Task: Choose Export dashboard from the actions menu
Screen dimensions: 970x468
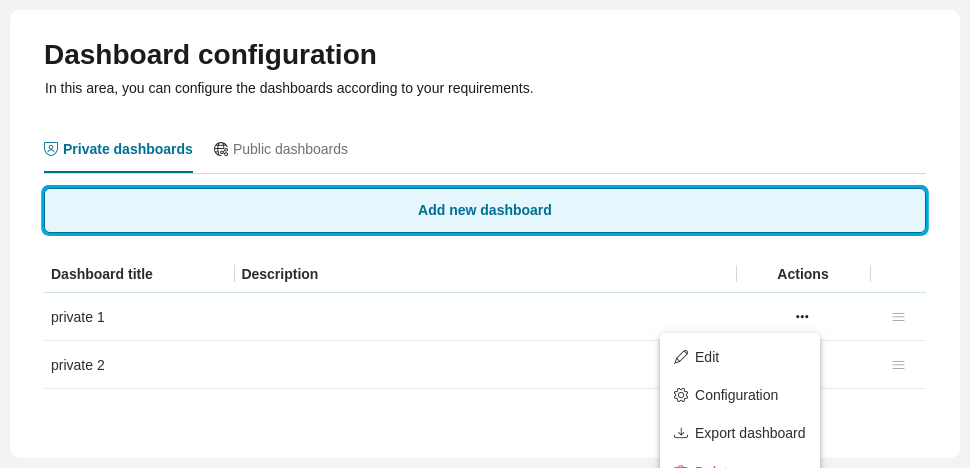Action: coord(740,433)
